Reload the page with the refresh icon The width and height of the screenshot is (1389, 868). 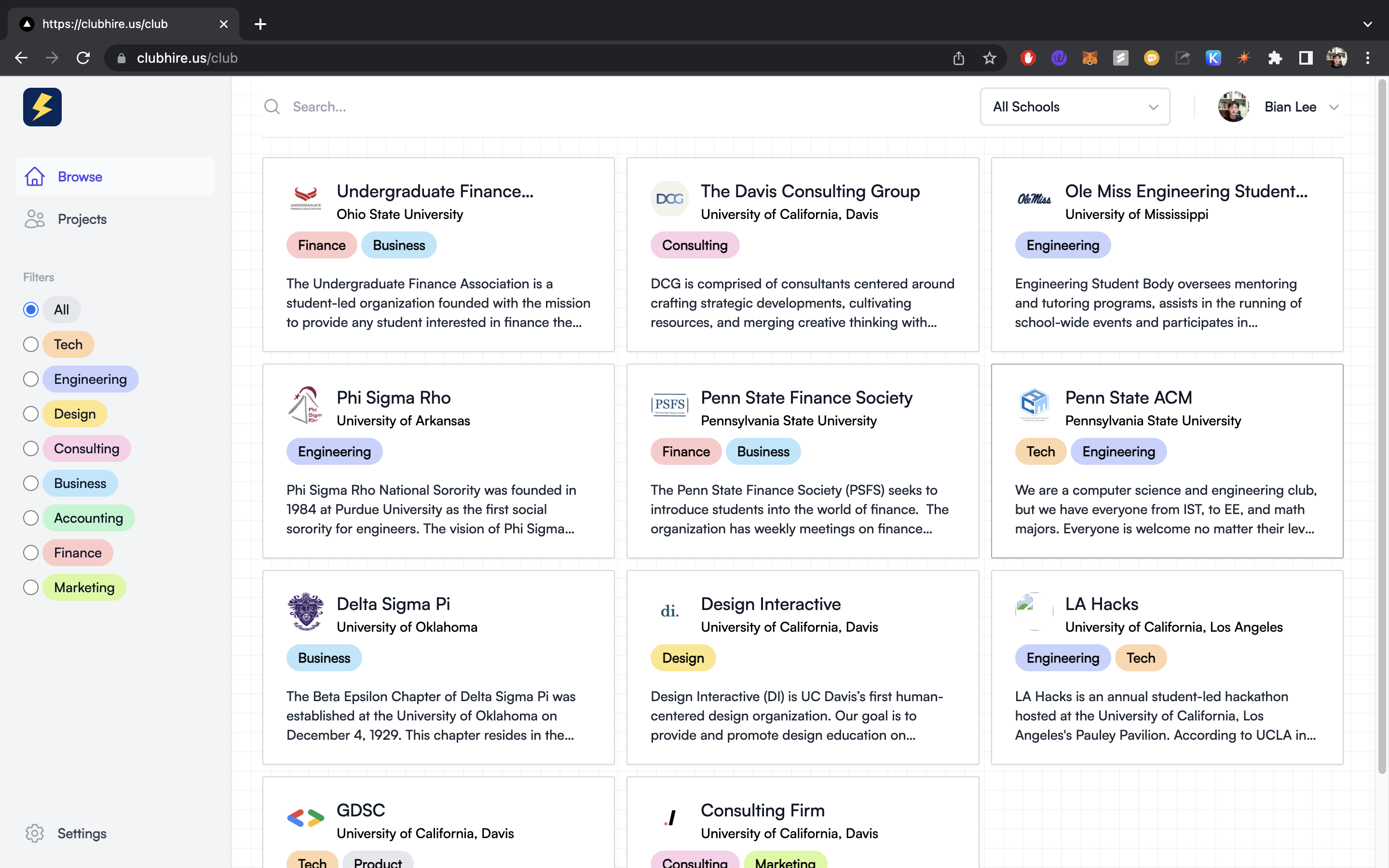[83, 58]
